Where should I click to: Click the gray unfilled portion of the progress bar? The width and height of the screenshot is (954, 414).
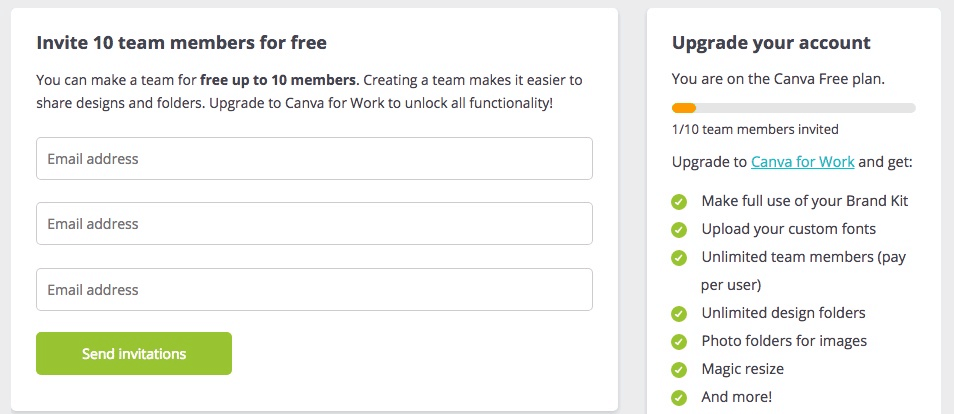tap(806, 108)
